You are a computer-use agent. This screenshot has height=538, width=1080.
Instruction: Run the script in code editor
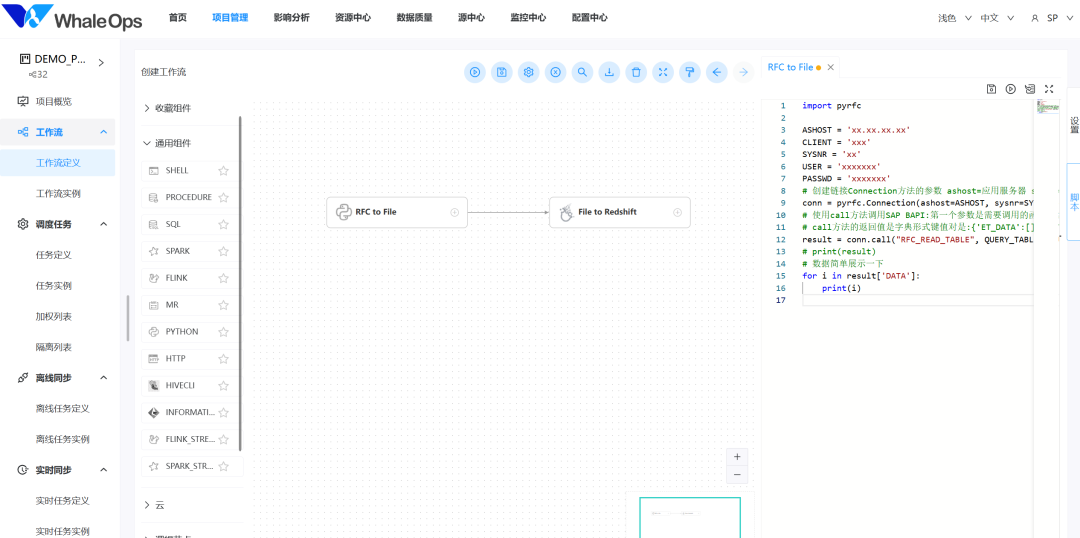coord(1010,89)
